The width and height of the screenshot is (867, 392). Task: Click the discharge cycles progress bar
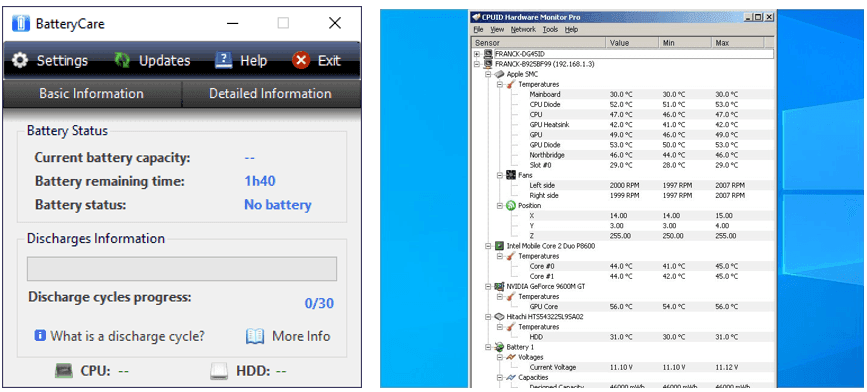point(182,269)
